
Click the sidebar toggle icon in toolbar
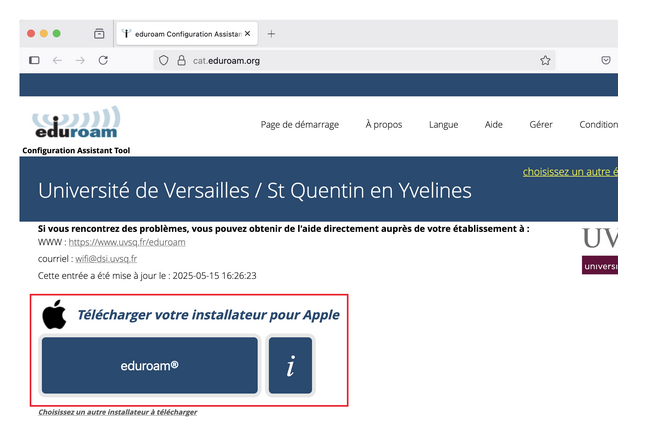[34, 60]
